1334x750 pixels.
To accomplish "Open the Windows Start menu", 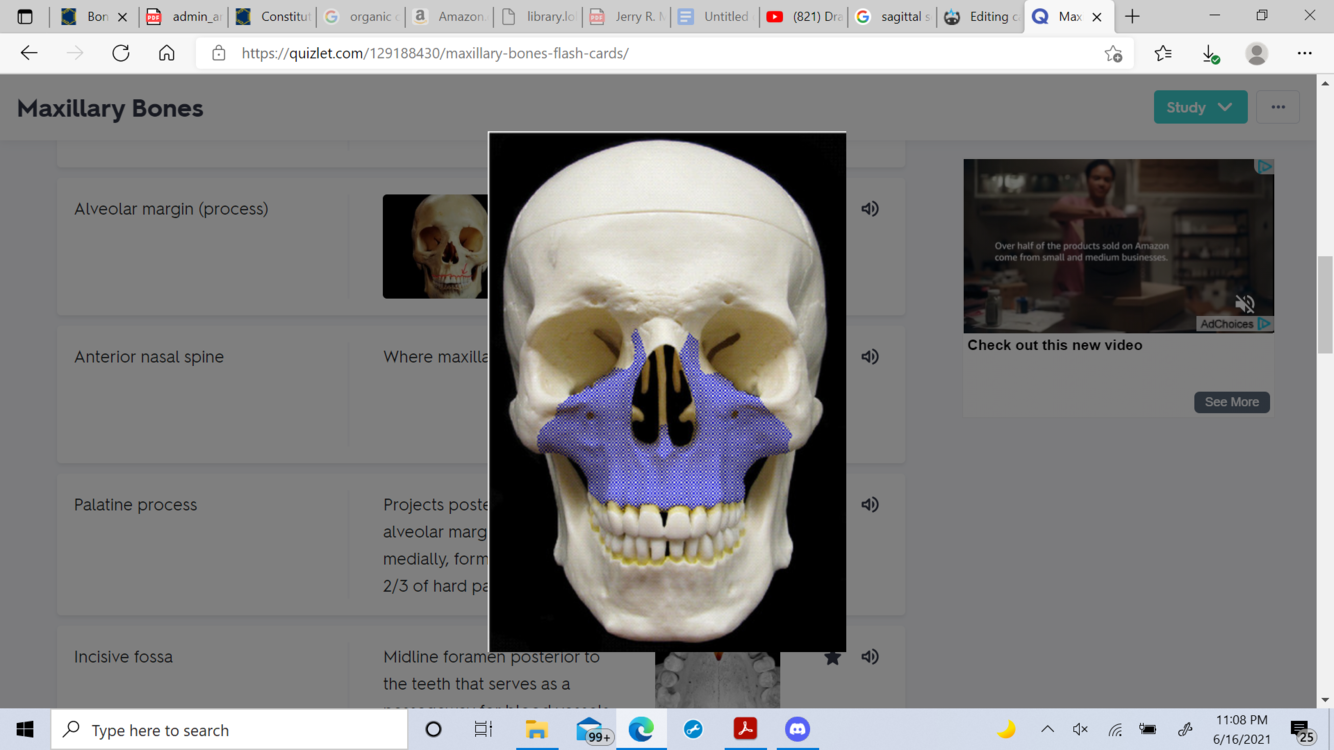I will tap(25, 730).
